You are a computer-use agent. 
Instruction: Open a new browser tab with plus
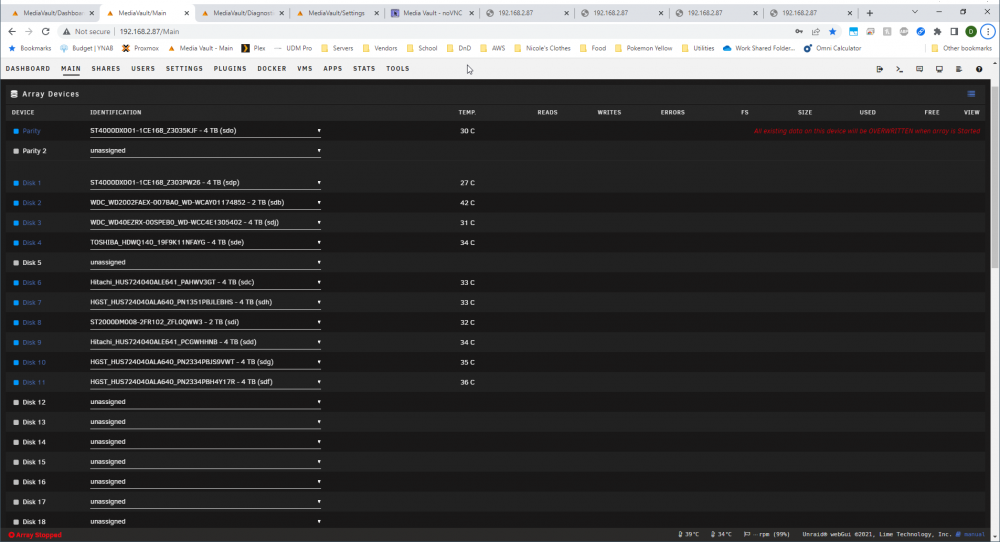click(869, 13)
